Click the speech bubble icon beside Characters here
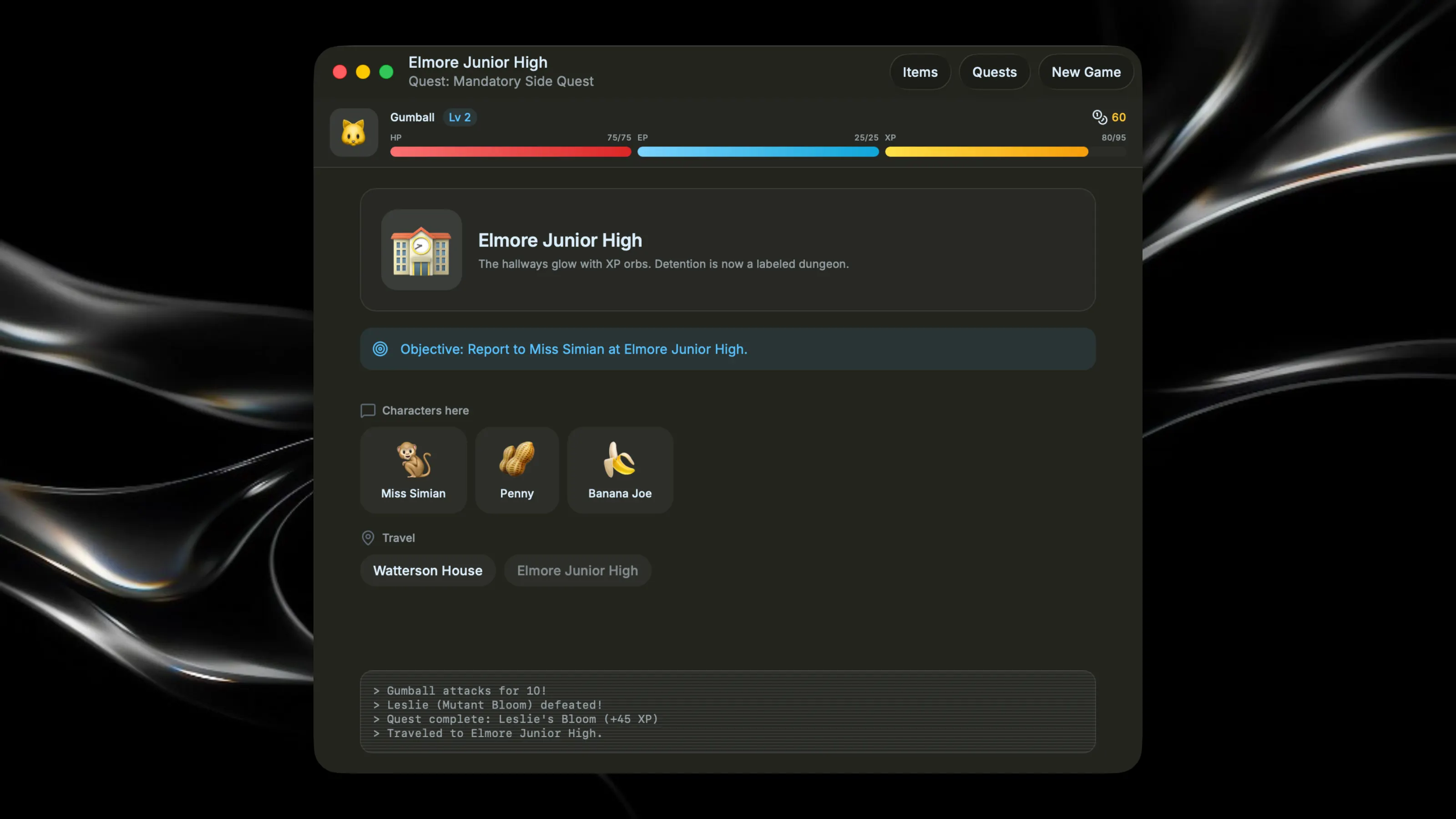The width and height of the screenshot is (1456, 819). click(368, 411)
